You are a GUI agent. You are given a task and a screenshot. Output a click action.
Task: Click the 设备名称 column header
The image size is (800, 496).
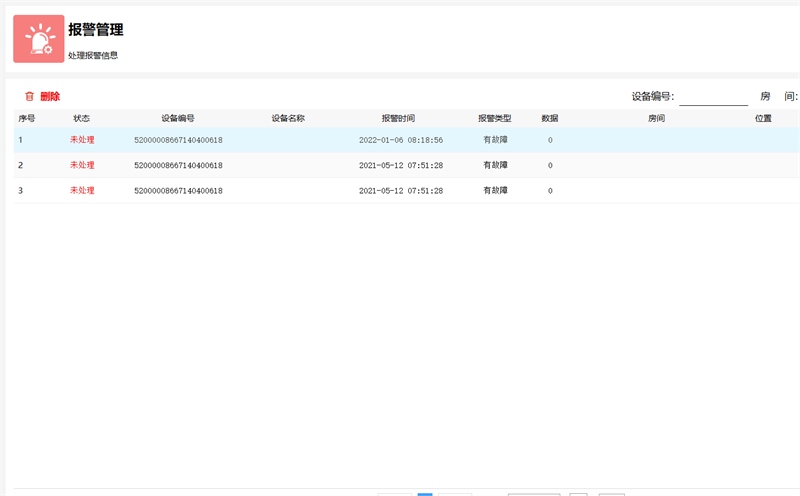[288, 118]
